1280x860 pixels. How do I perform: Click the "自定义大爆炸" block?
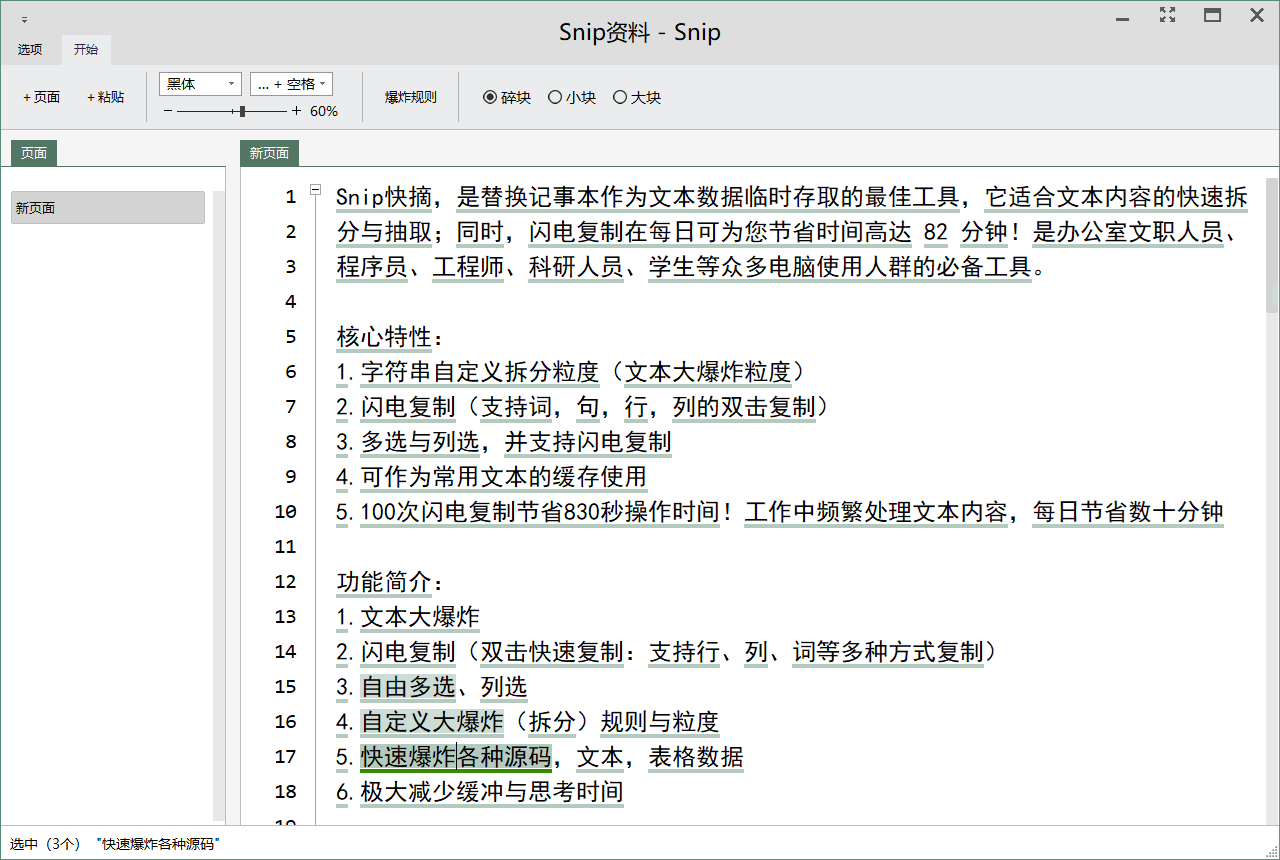433,722
